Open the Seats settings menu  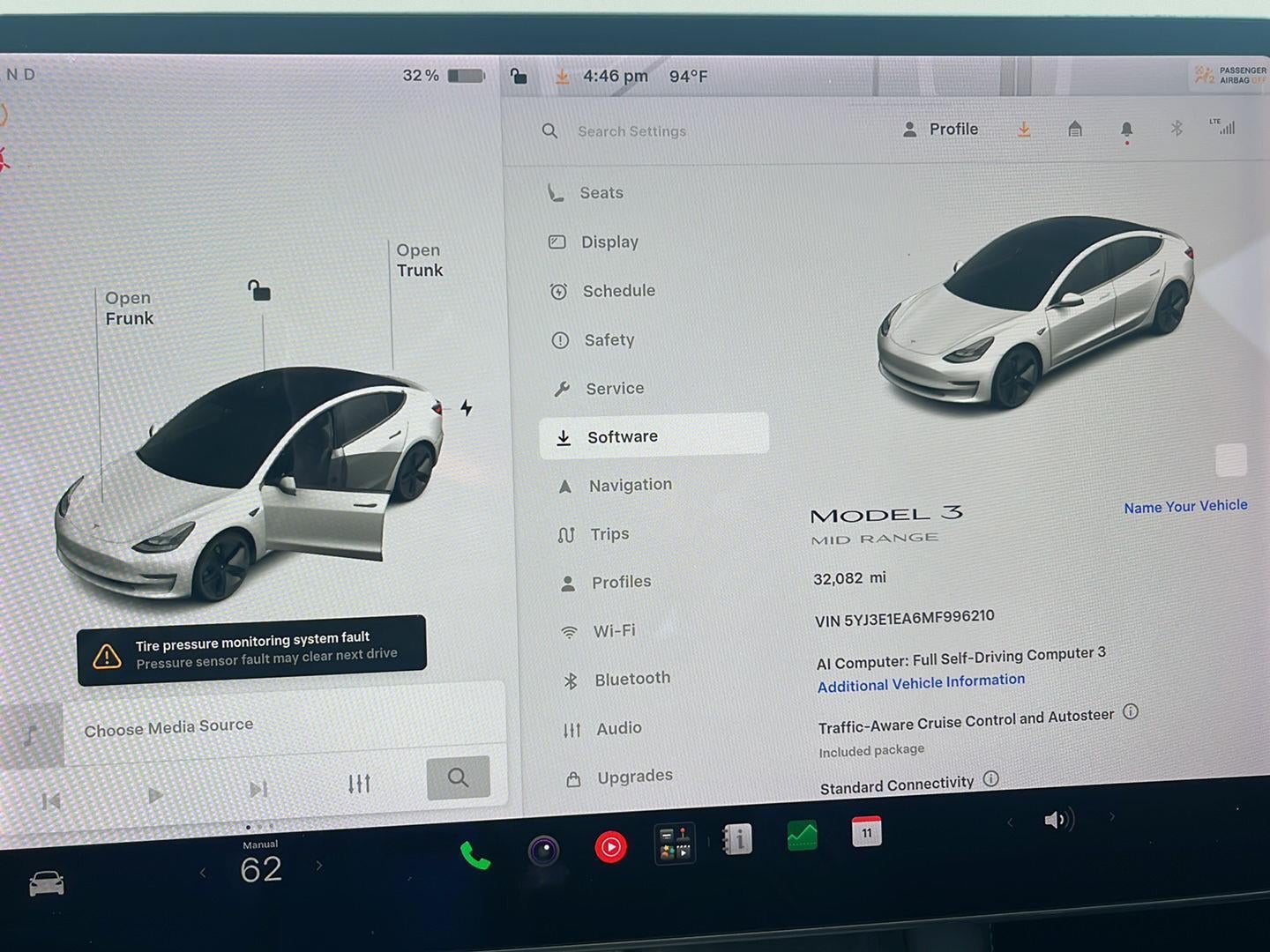(x=585, y=193)
